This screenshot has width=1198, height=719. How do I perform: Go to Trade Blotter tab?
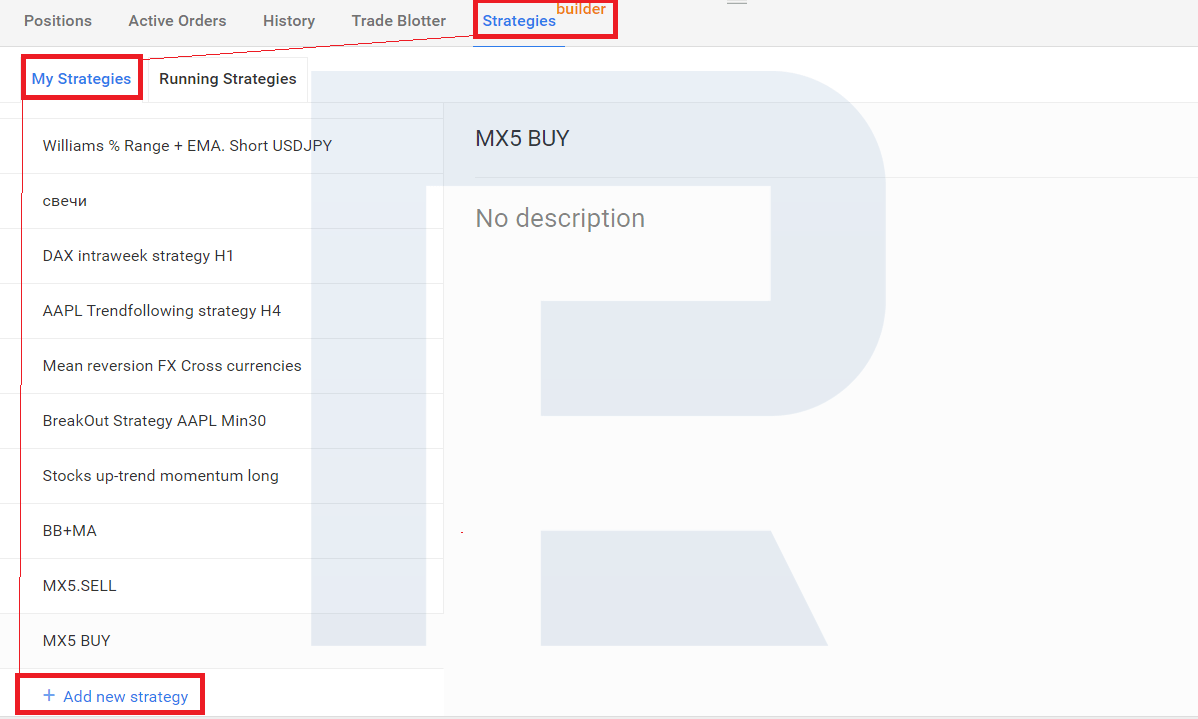[x=399, y=21]
